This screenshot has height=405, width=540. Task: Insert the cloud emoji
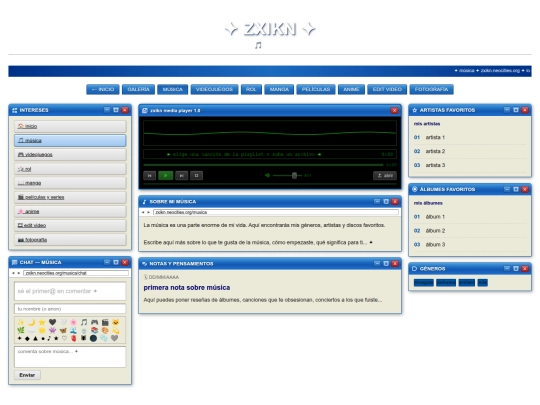pyautogui.click(x=31, y=330)
